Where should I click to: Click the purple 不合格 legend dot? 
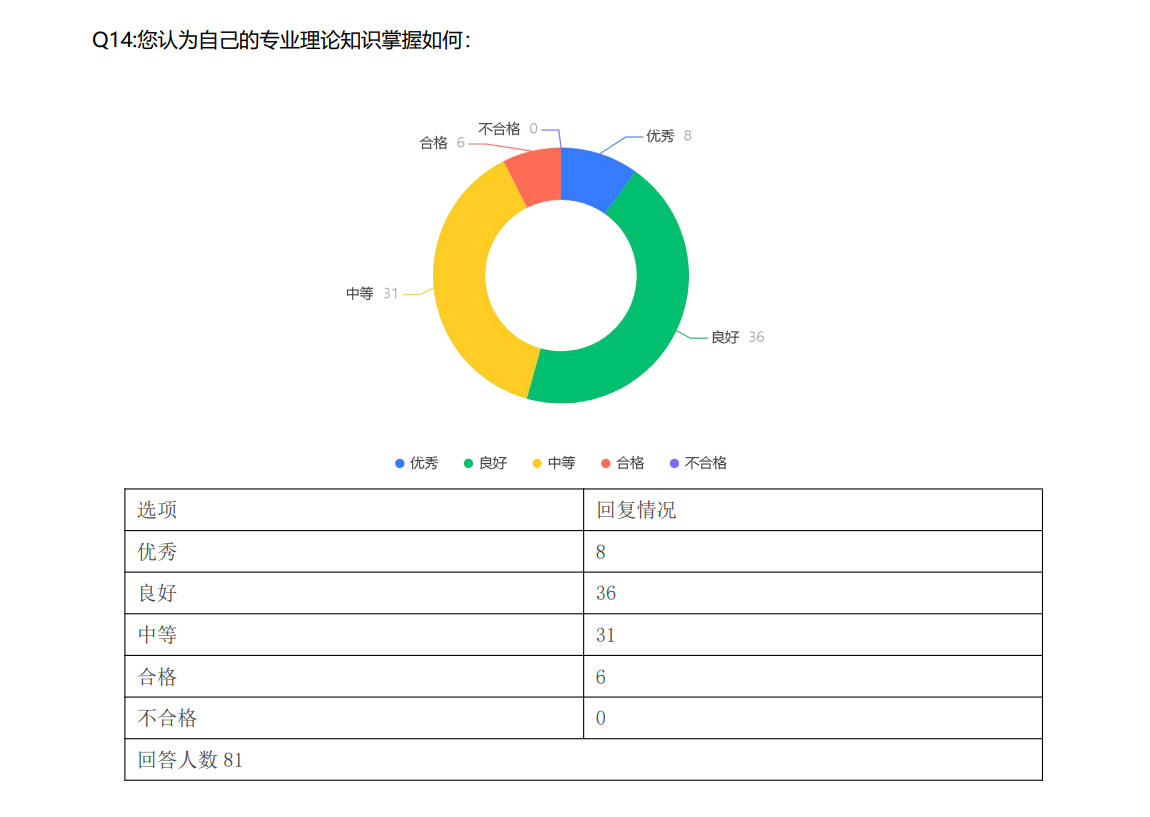point(674,463)
